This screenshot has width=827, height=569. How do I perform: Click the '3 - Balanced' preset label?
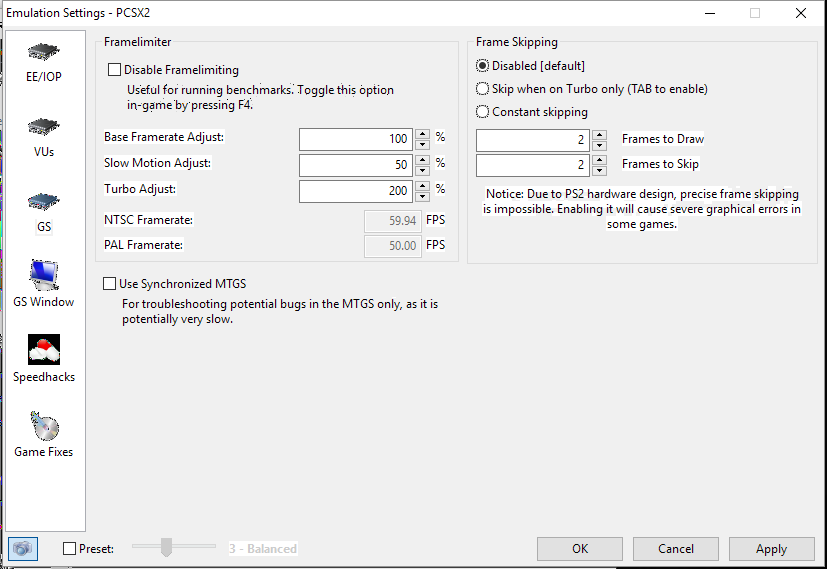263,549
